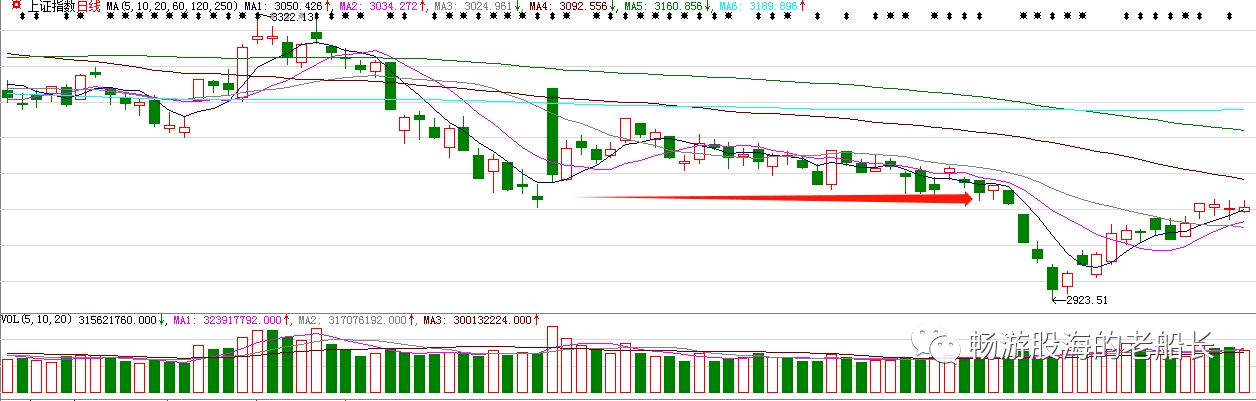The width and height of the screenshot is (1256, 401).
Task: Open MA(5,10,20,60,120,250) indicator parameters
Action: 173,6
